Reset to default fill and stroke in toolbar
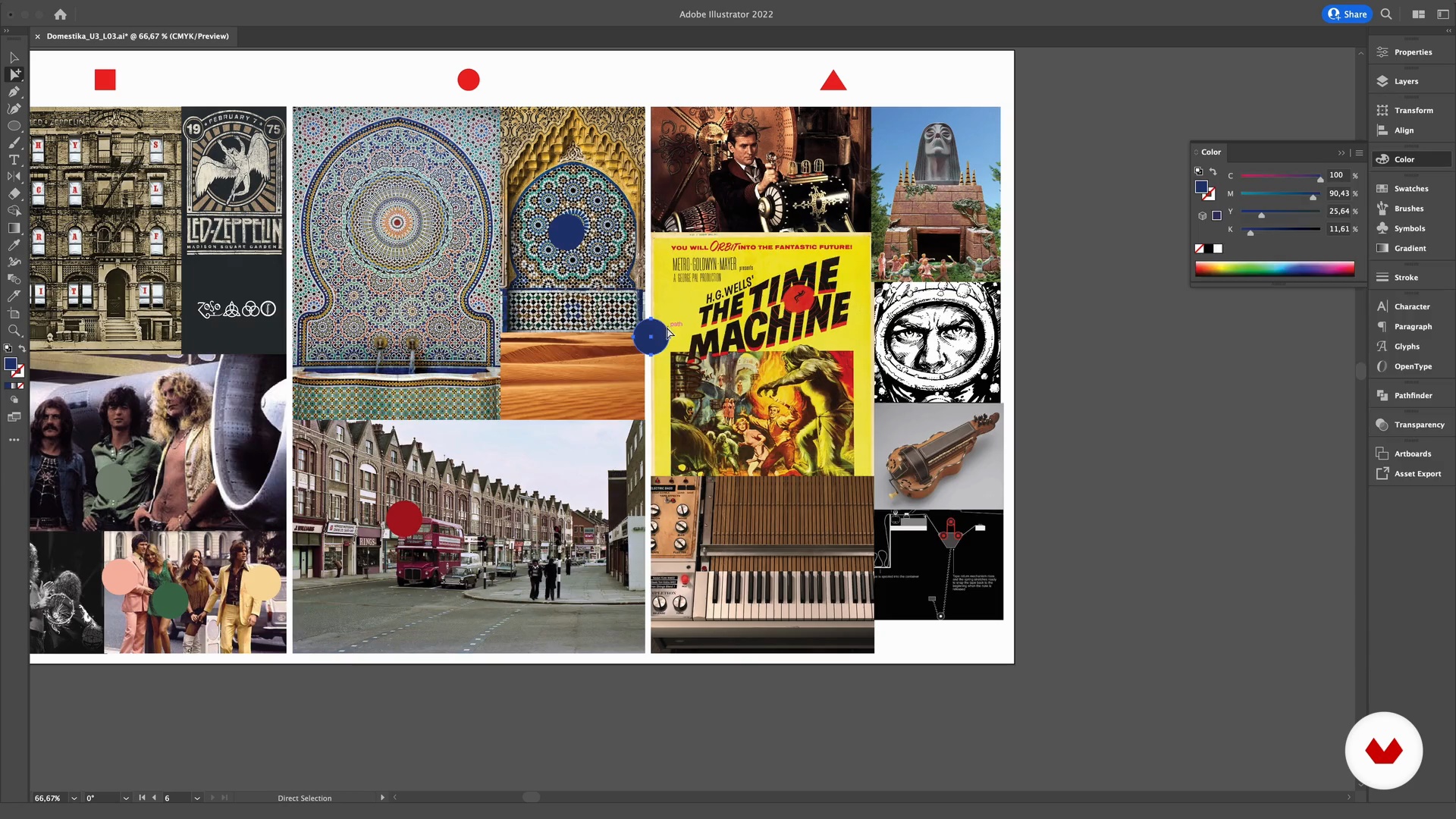Screen dimensions: 1456x819 (8, 348)
